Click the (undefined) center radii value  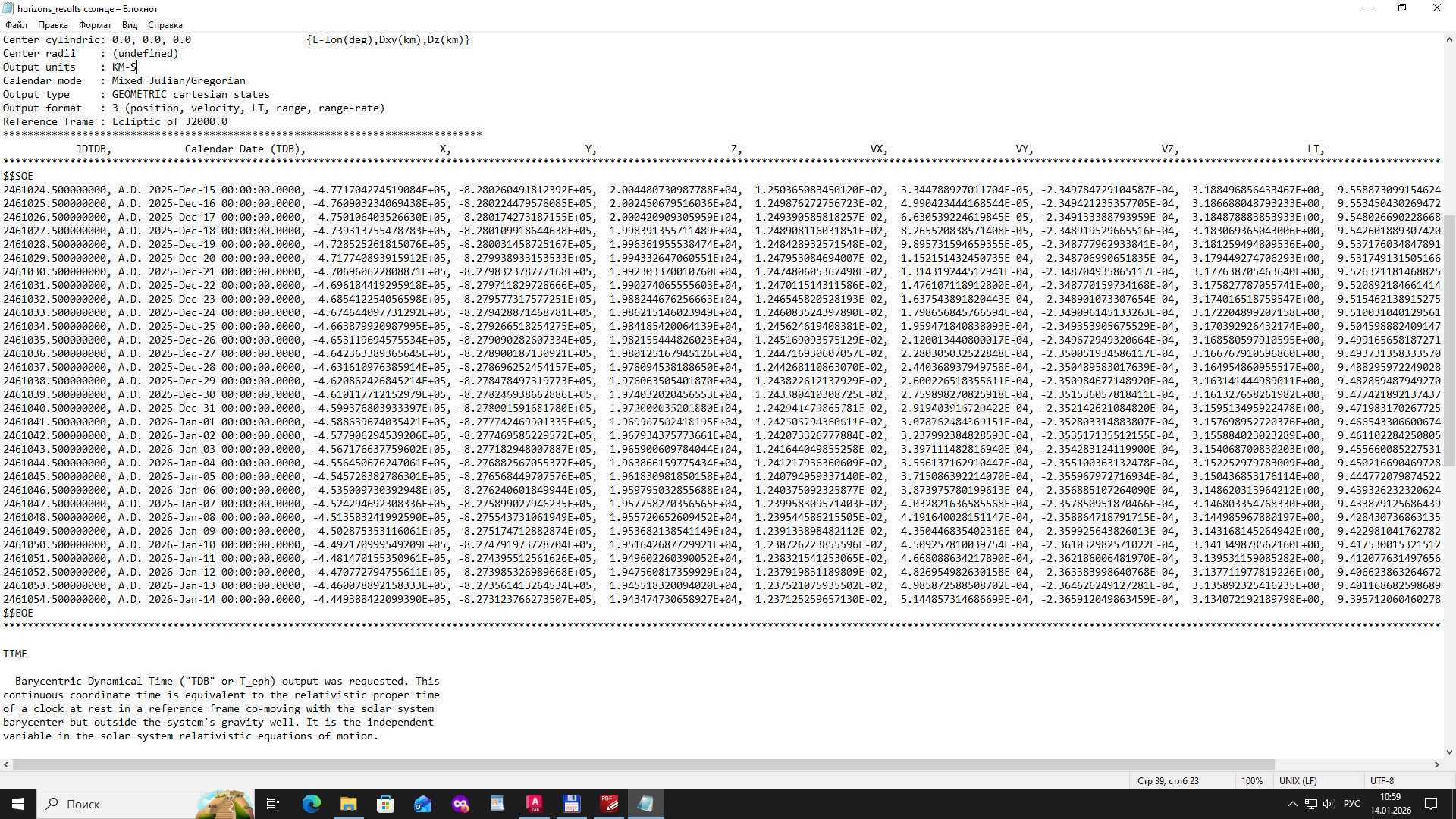coord(146,53)
